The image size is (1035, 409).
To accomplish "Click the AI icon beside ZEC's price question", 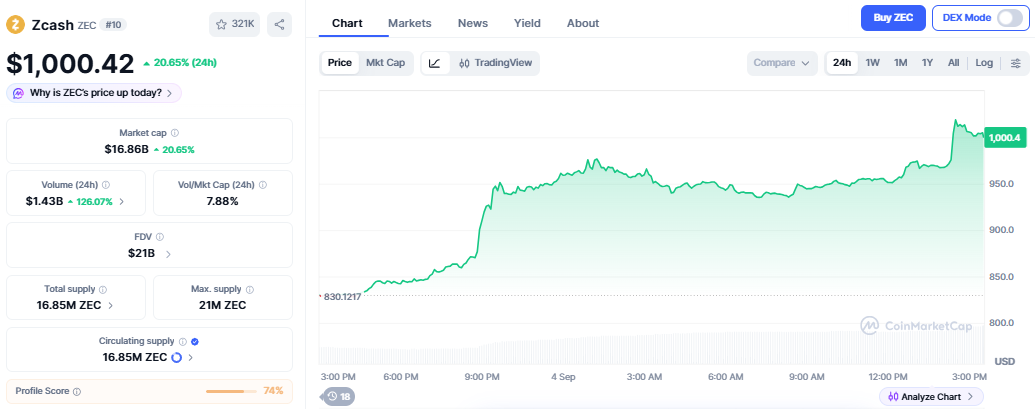I will (19, 93).
